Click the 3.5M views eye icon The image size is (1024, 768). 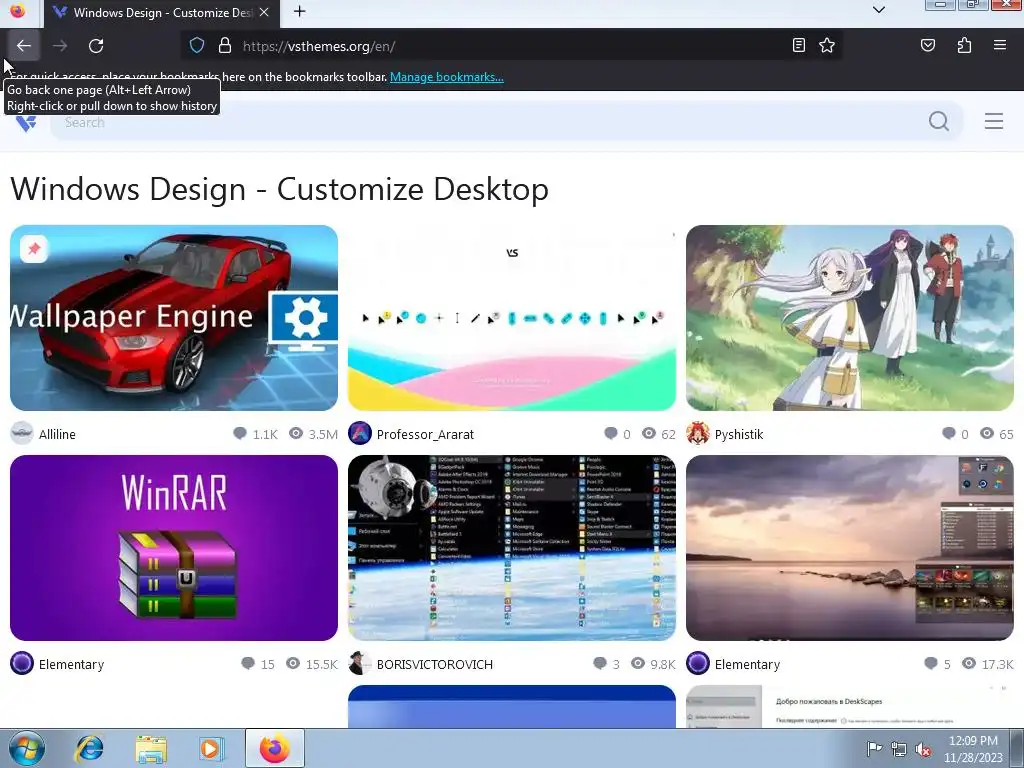point(296,434)
